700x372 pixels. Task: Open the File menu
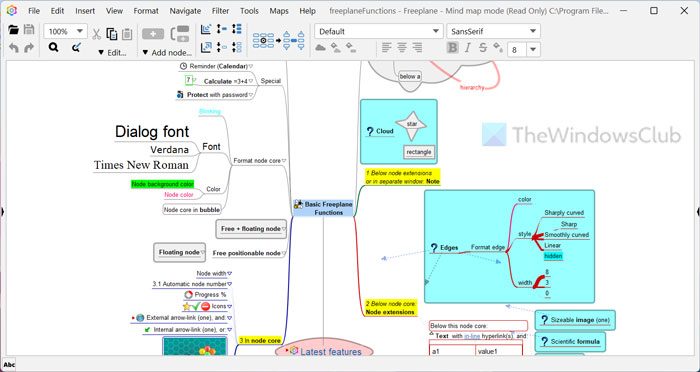[x=34, y=11]
